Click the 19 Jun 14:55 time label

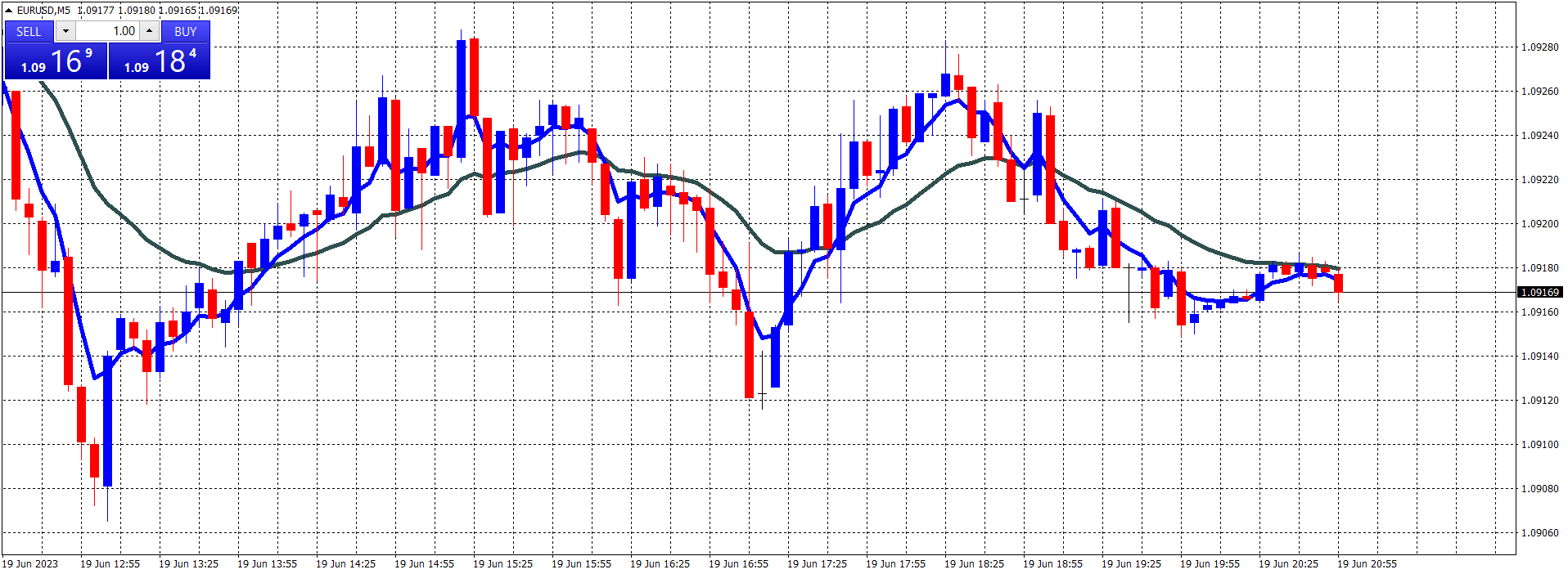click(x=424, y=564)
